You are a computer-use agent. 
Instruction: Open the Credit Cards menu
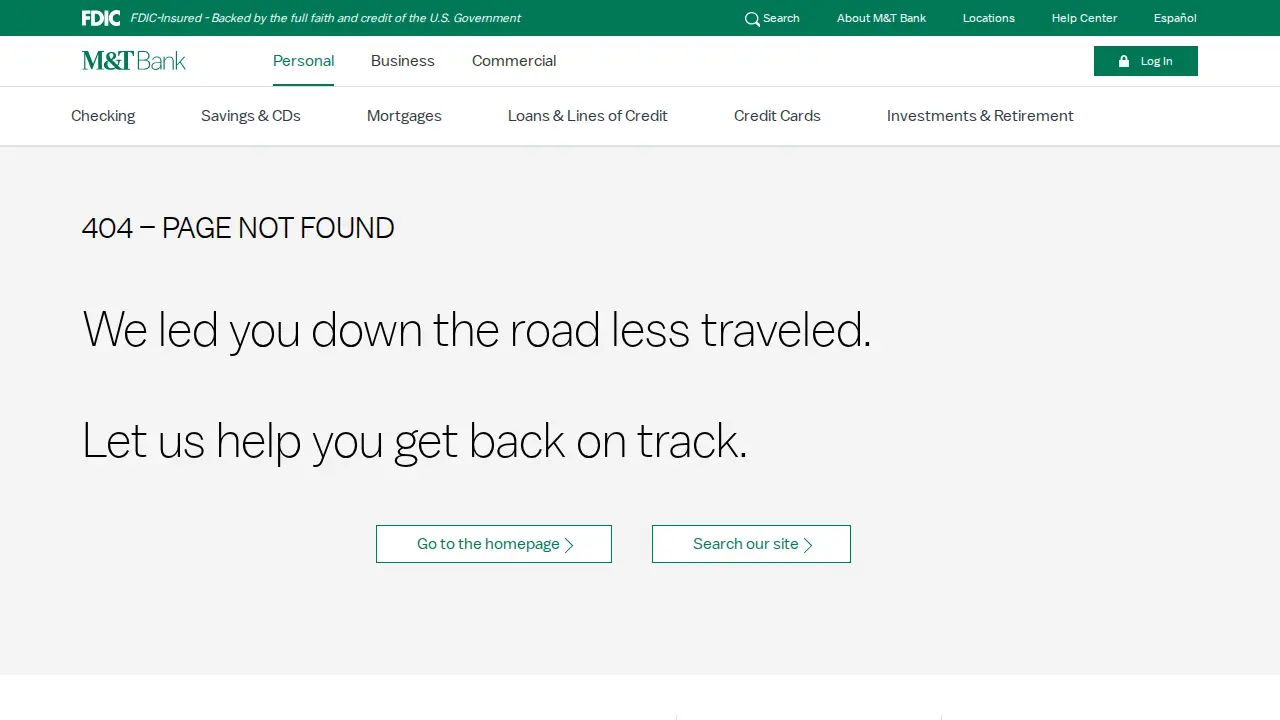(777, 116)
